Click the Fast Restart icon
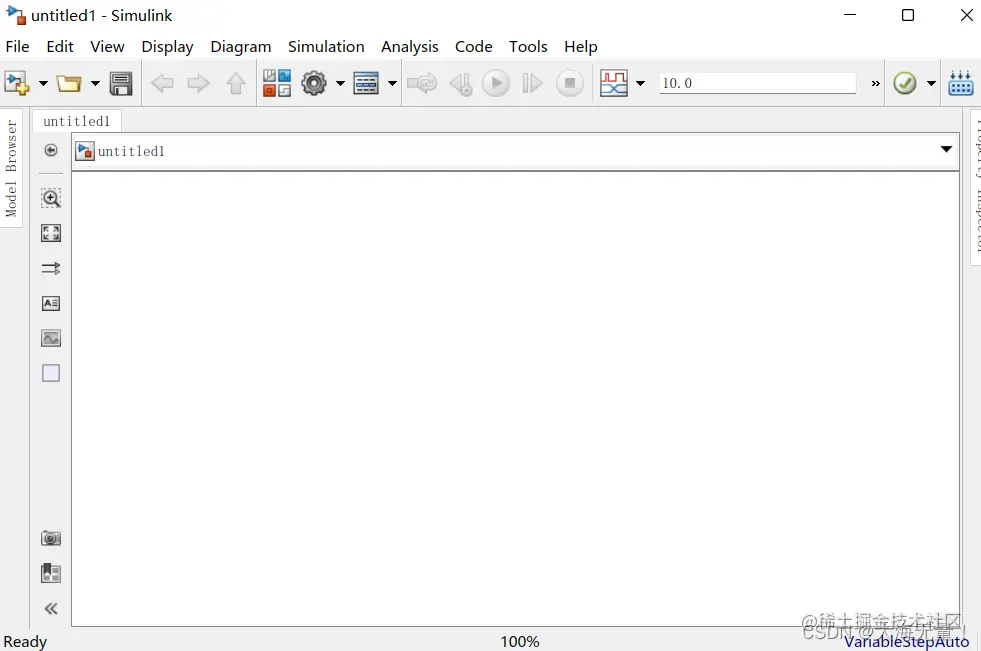Viewport: 981px width, 651px height. pyautogui.click(x=422, y=83)
